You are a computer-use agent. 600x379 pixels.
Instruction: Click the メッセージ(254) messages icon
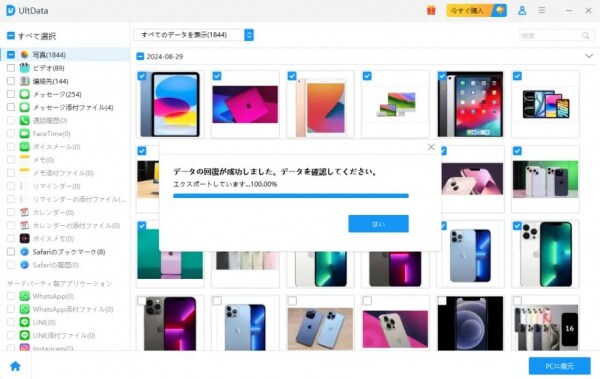(x=24, y=94)
